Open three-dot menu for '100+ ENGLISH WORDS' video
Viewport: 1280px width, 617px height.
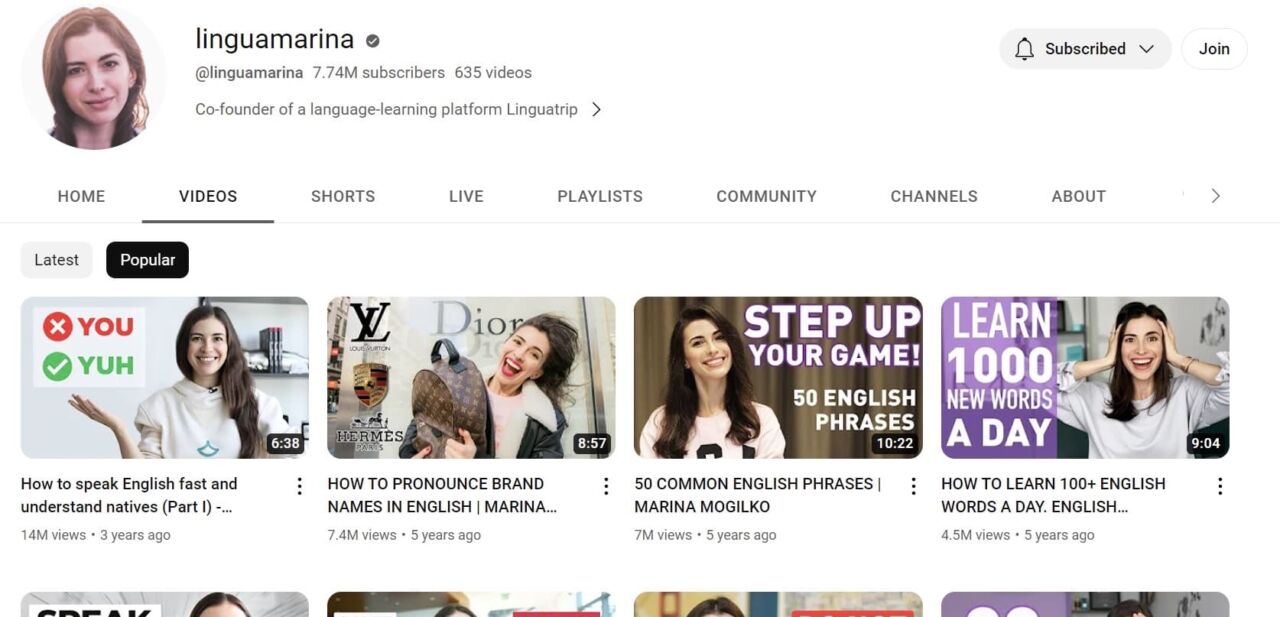1220,486
